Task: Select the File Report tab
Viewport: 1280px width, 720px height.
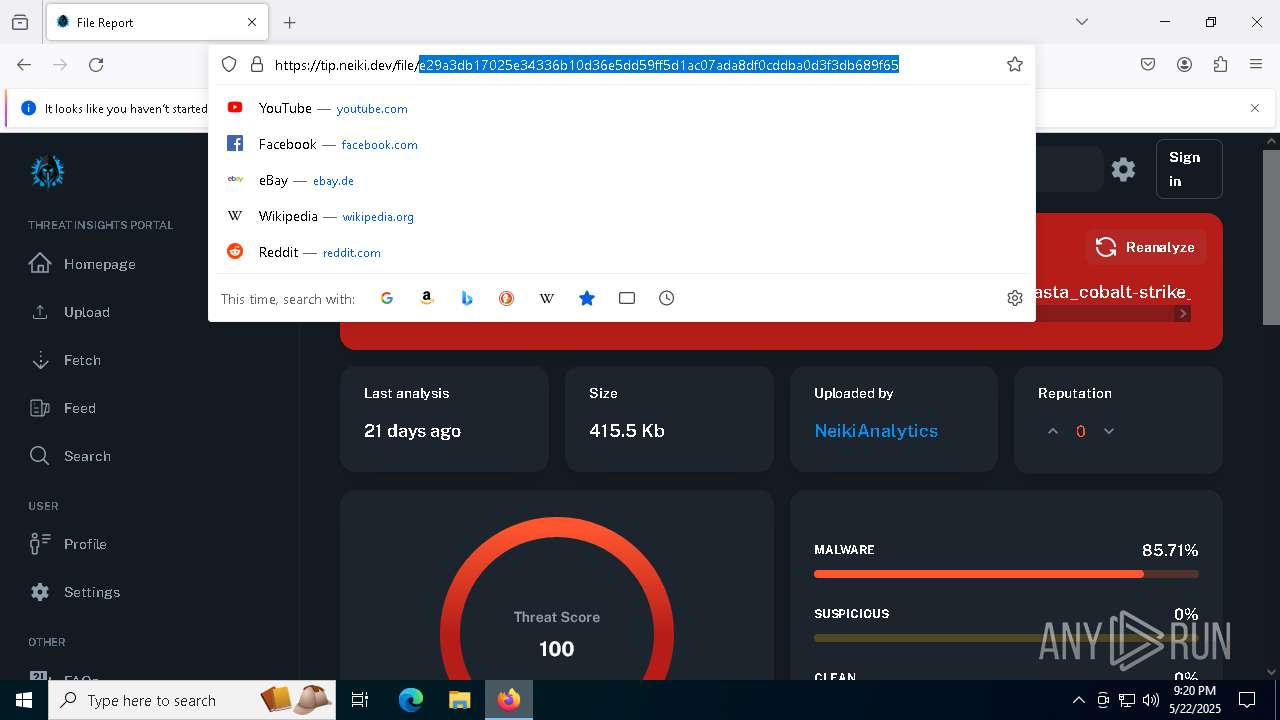Action: 157,22
